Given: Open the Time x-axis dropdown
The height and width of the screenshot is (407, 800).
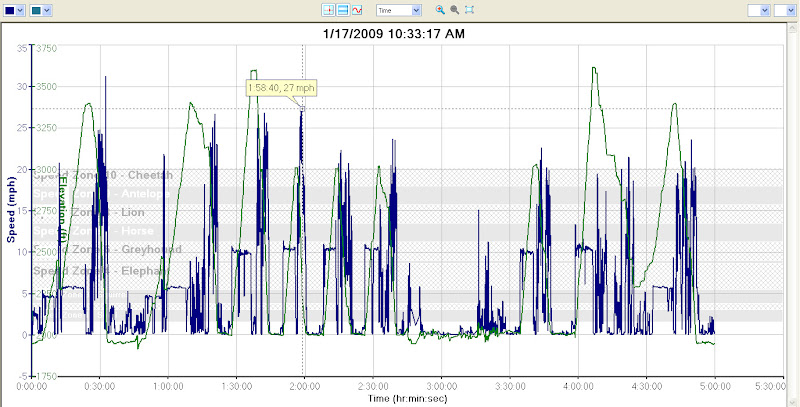Looking at the screenshot, I should (x=398, y=10).
